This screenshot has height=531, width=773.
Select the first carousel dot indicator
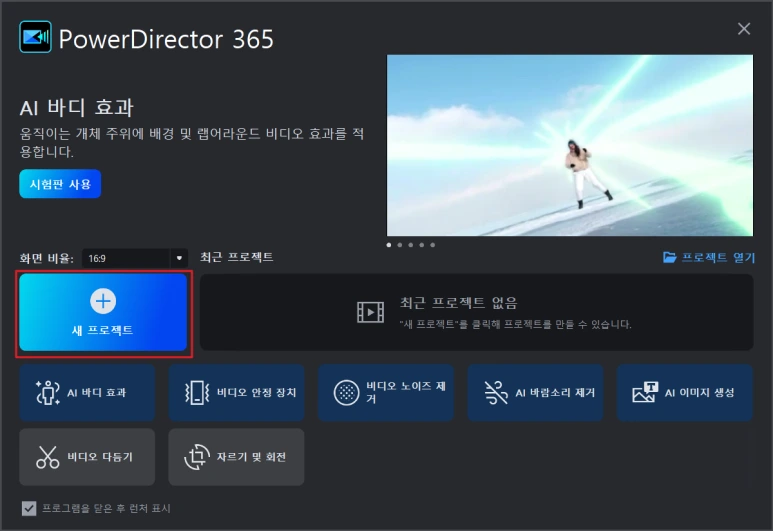pos(389,245)
